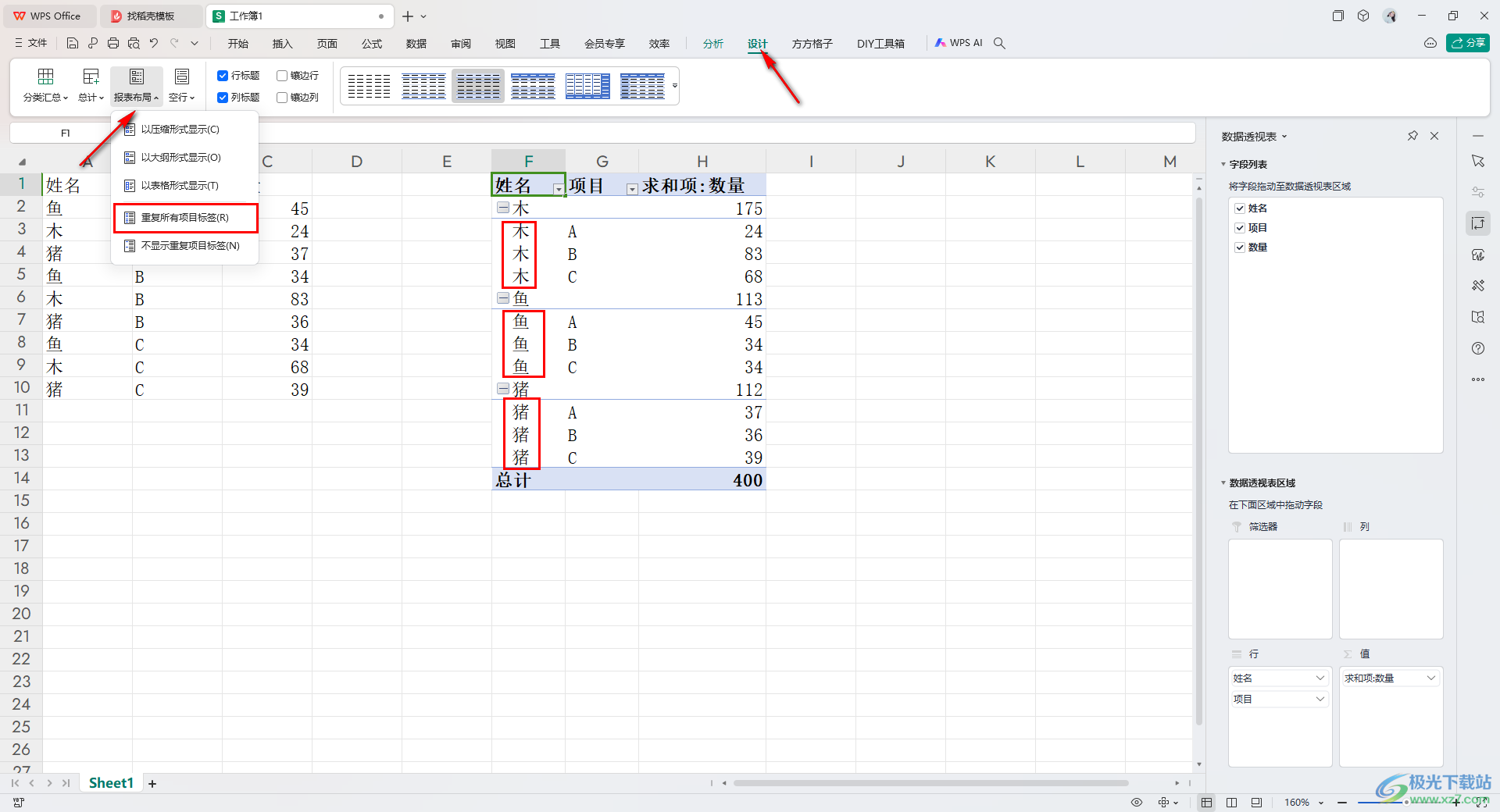Select 以表格形式显示(T) menu option

point(184,186)
